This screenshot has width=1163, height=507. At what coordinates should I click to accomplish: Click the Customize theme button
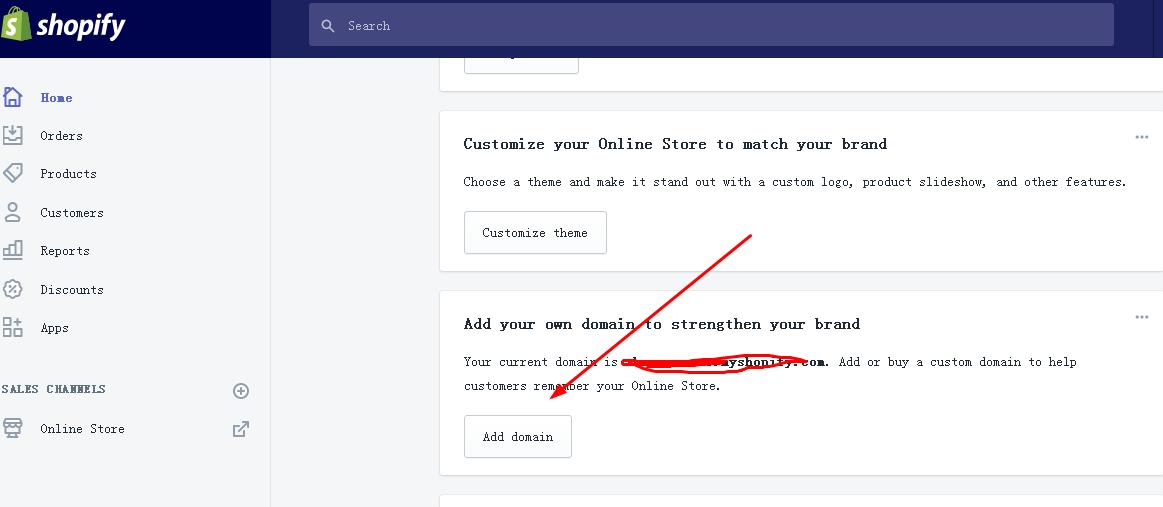[x=536, y=233]
